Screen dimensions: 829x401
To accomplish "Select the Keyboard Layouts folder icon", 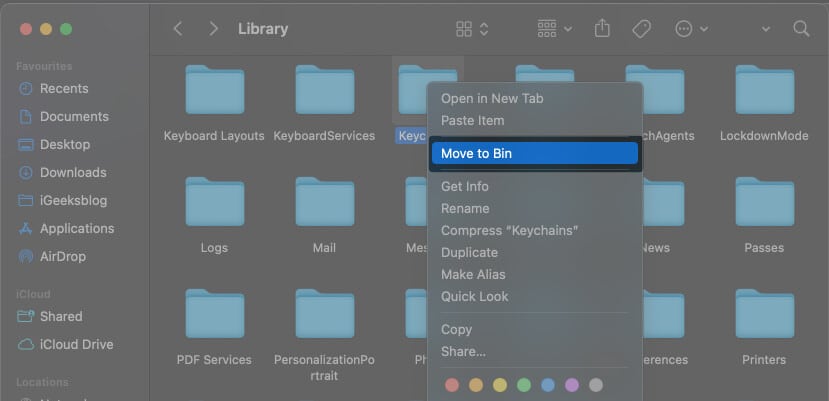I will click(x=215, y=89).
